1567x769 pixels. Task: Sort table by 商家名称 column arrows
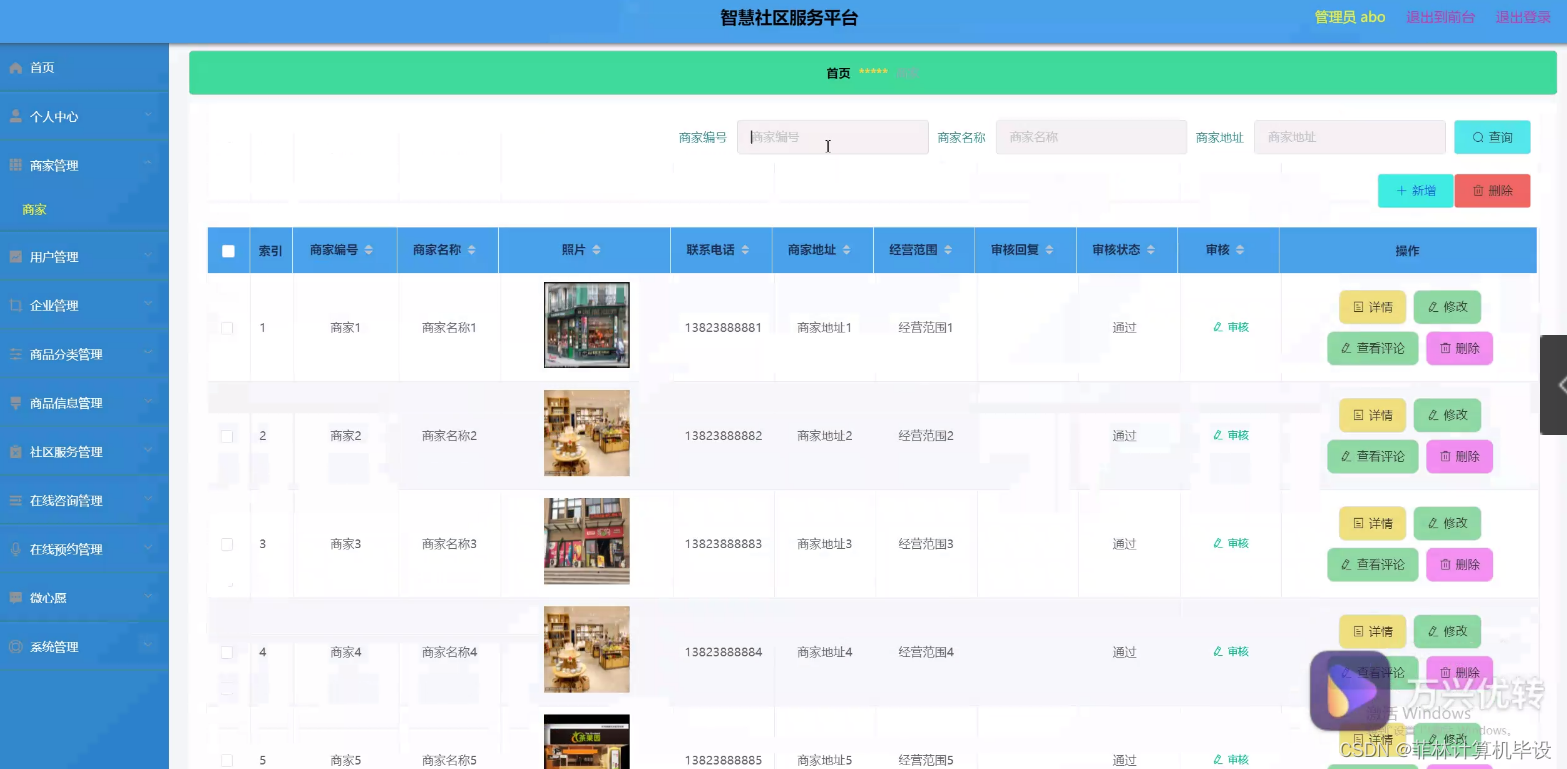[x=471, y=250]
